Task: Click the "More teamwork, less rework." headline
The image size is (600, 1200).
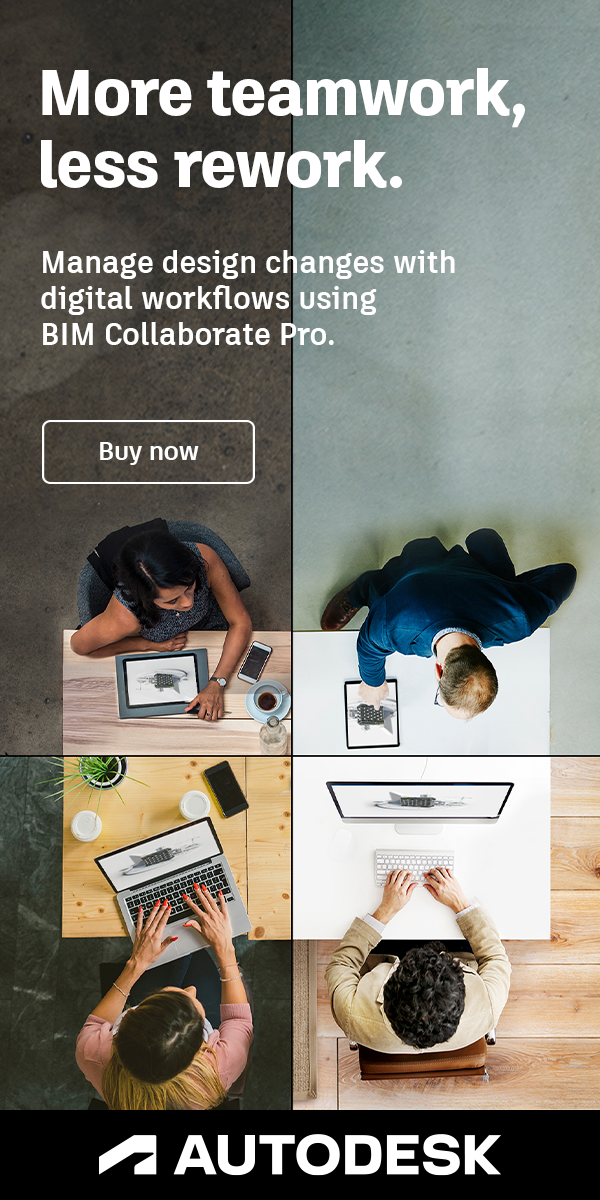Action: point(283,129)
